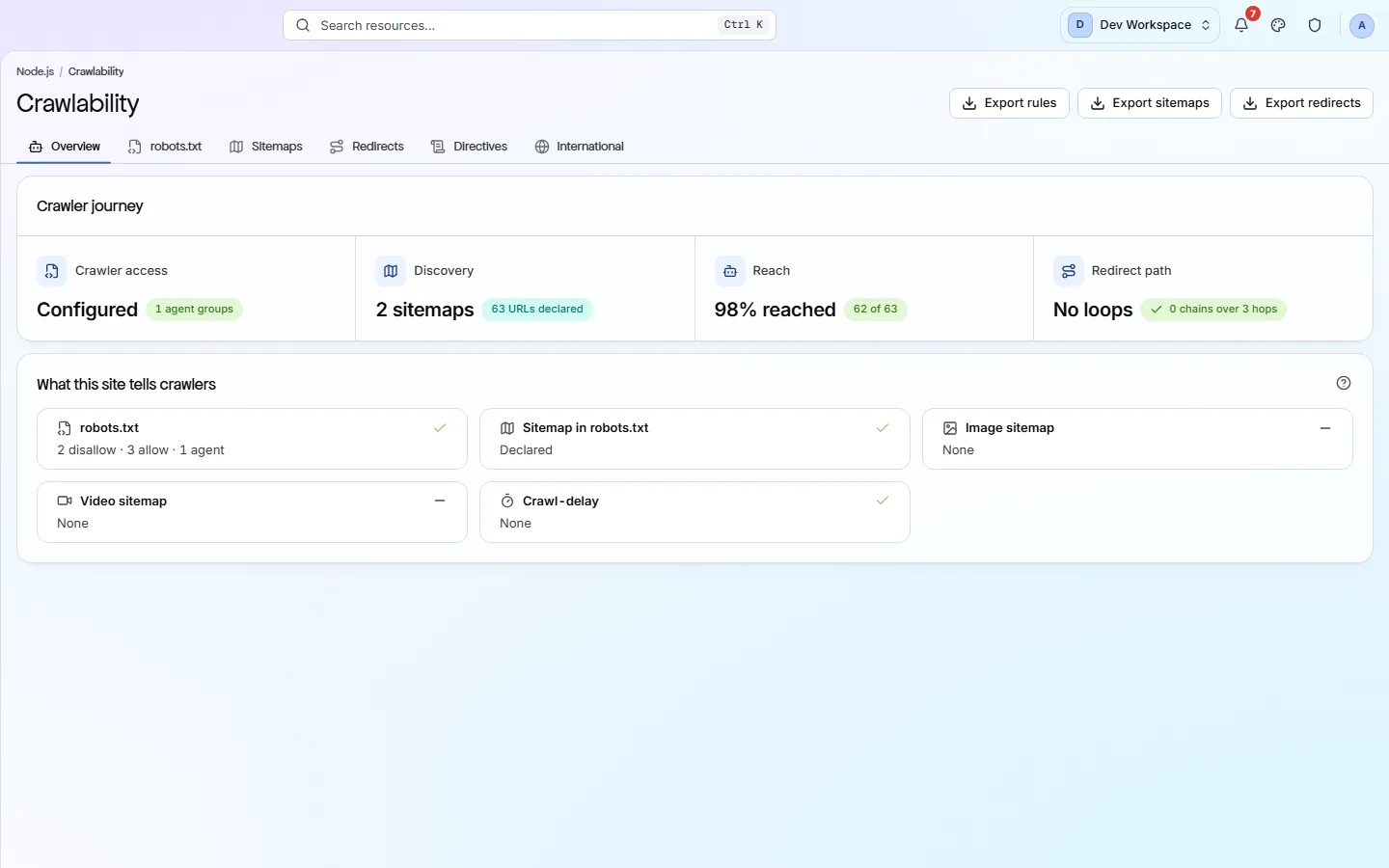
Task: Switch to the Overview tab
Action: (x=64, y=147)
